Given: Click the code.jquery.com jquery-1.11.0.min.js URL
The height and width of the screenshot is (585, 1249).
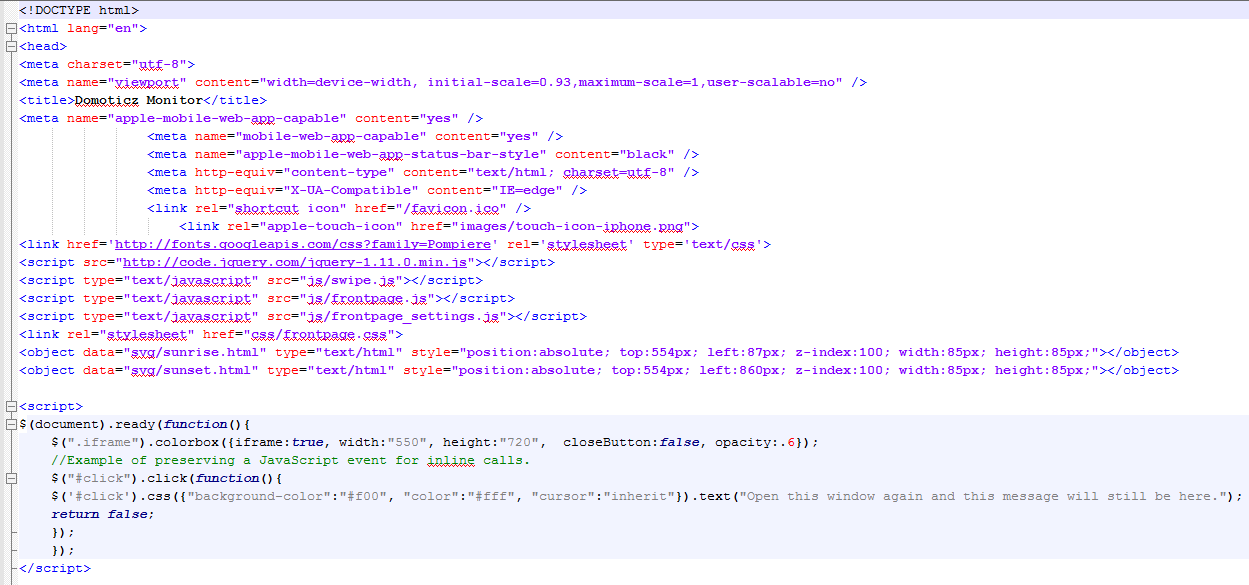Looking at the screenshot, I should click(295, 262).
